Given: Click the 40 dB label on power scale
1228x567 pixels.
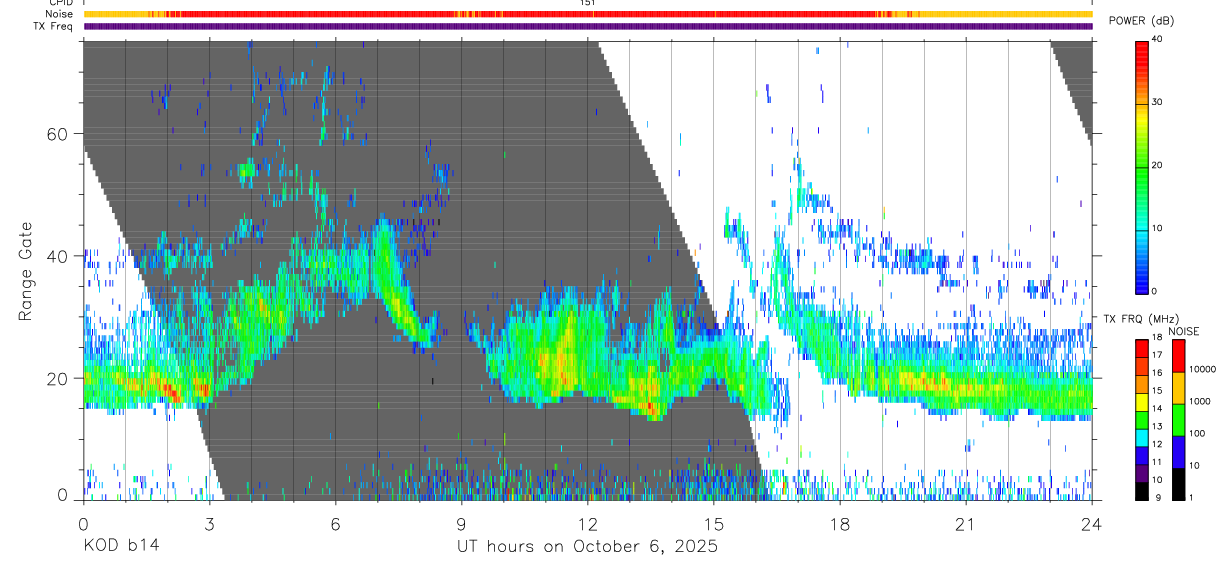Looking at the screenshot, I should [1158, 40].
